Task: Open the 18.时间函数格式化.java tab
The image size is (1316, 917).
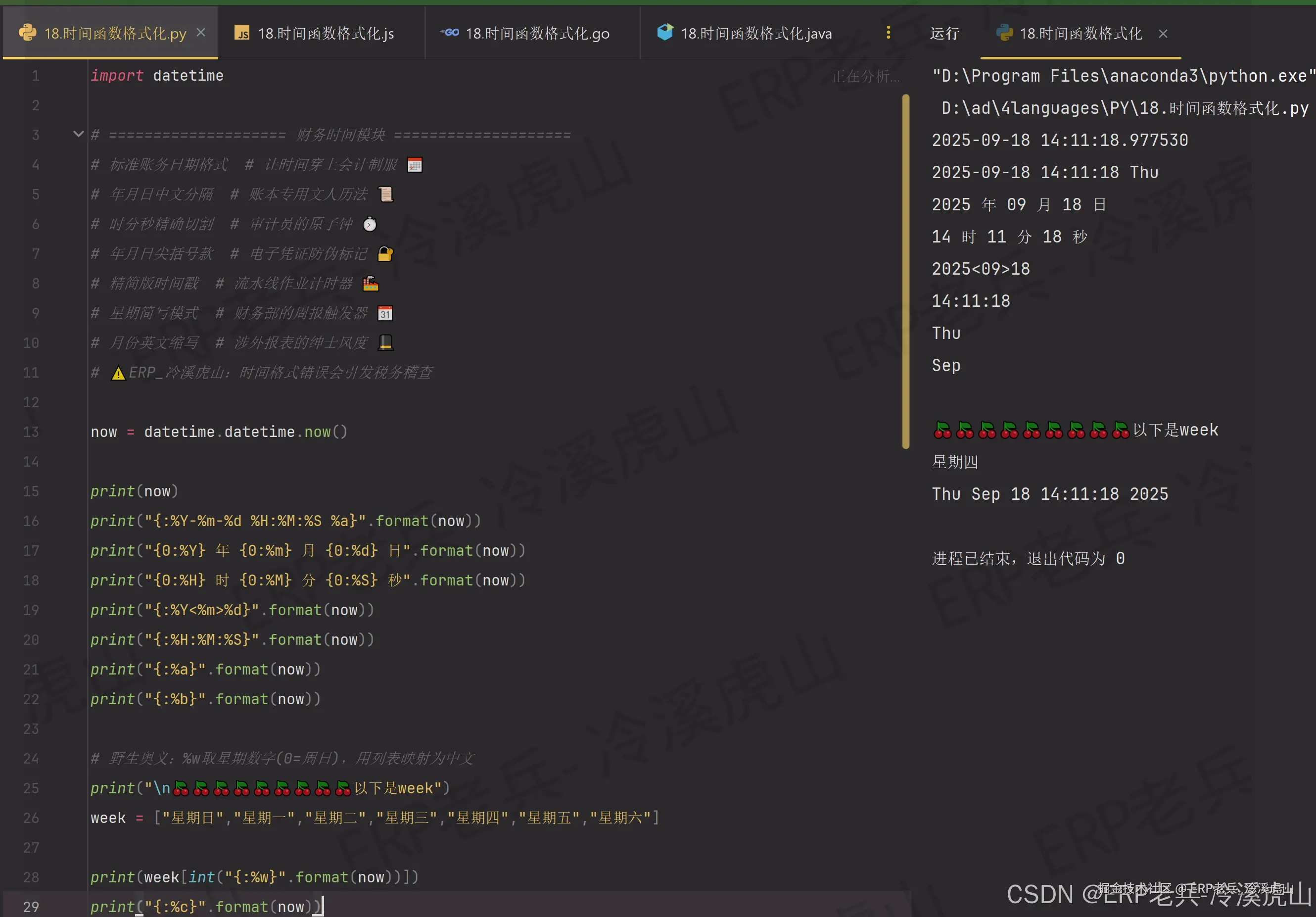Action: tap(755, 33)
